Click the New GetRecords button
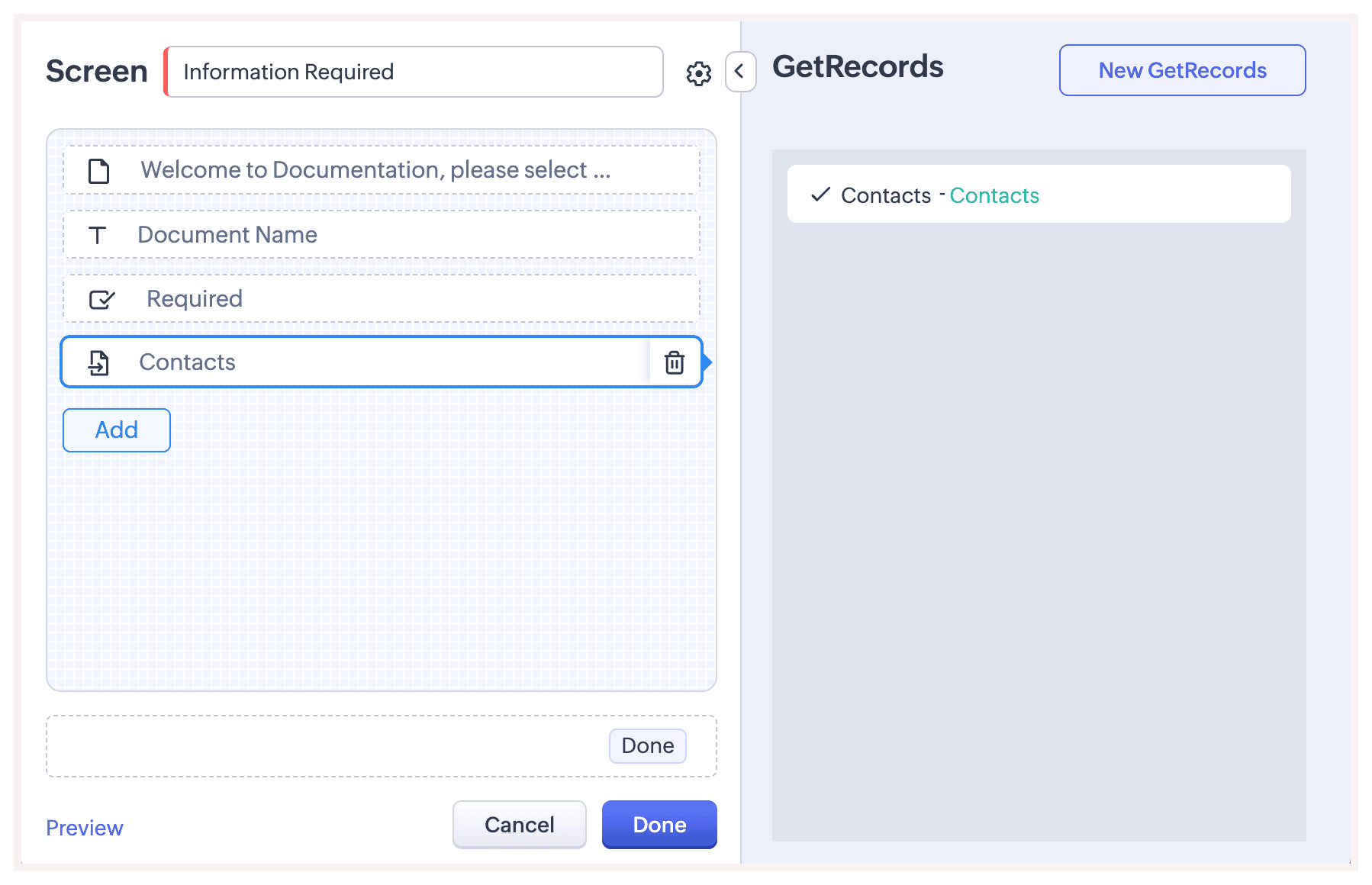This screenshot has width=1372, height=885. (1182, 70)
